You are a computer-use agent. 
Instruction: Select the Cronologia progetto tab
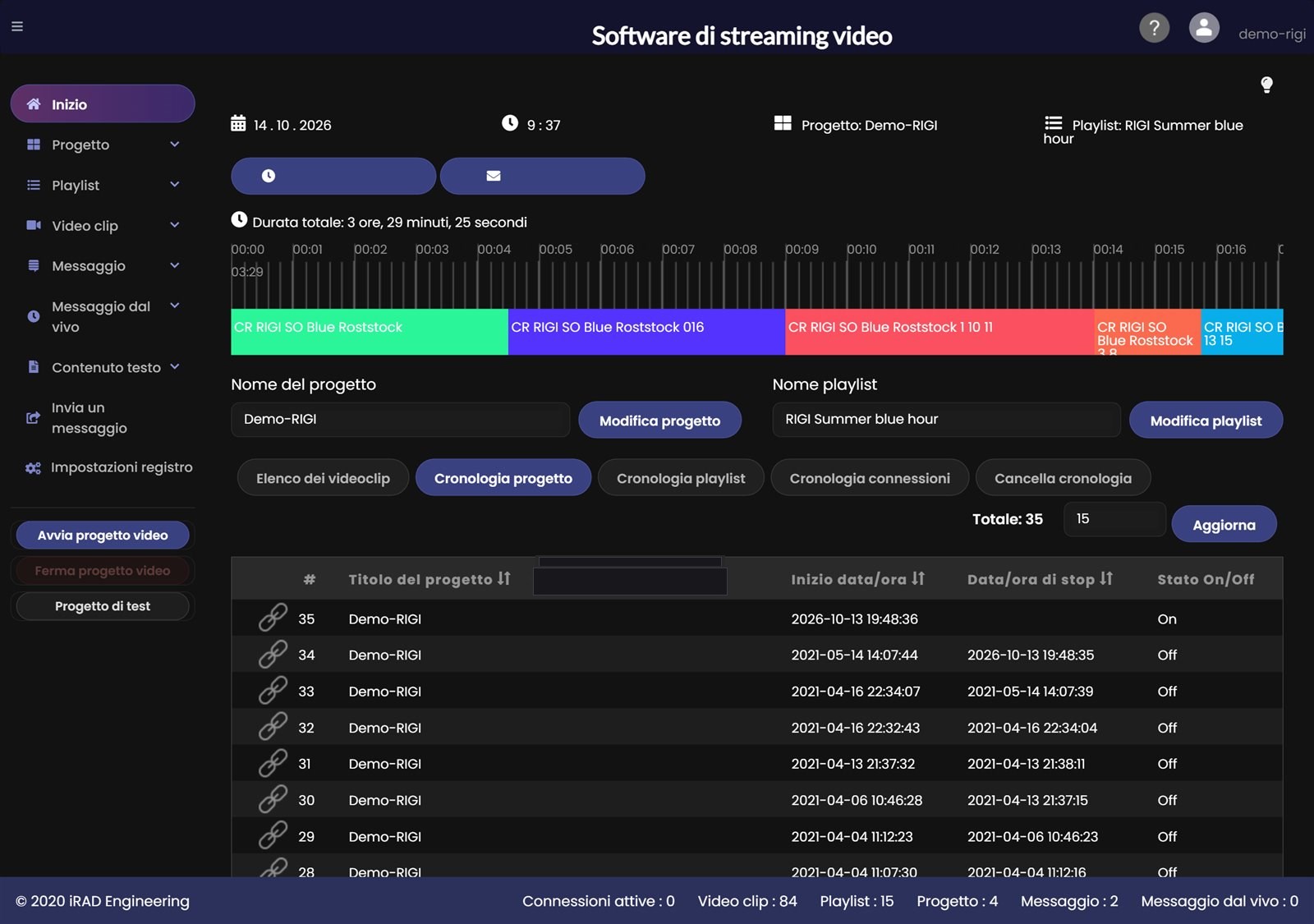click(503, 477)
